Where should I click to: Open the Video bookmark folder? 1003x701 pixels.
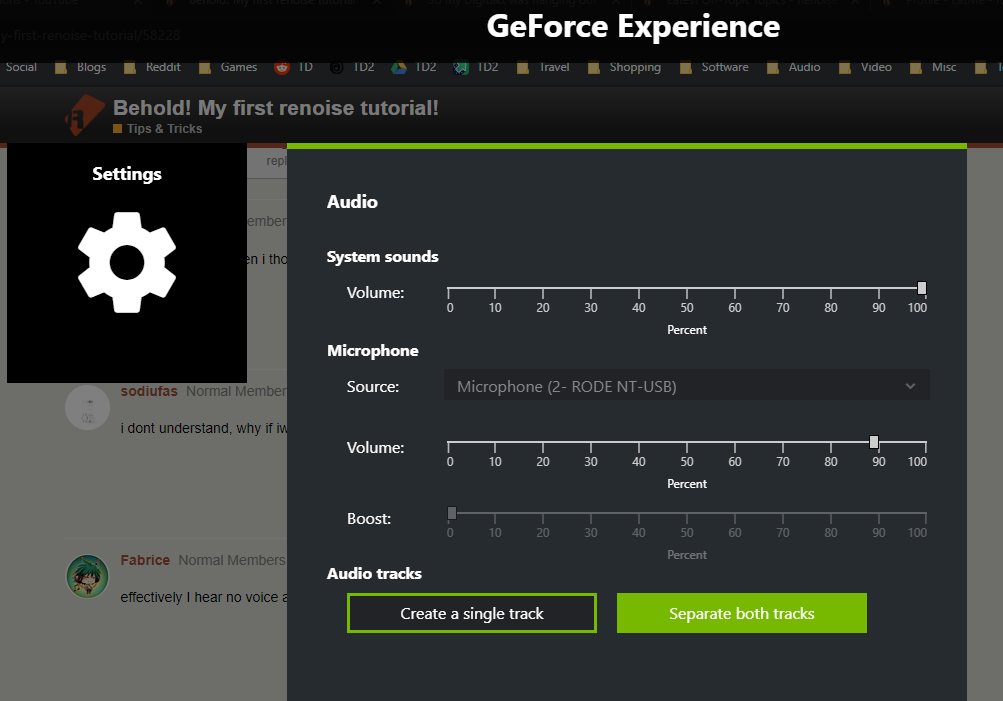click(865, 67)
